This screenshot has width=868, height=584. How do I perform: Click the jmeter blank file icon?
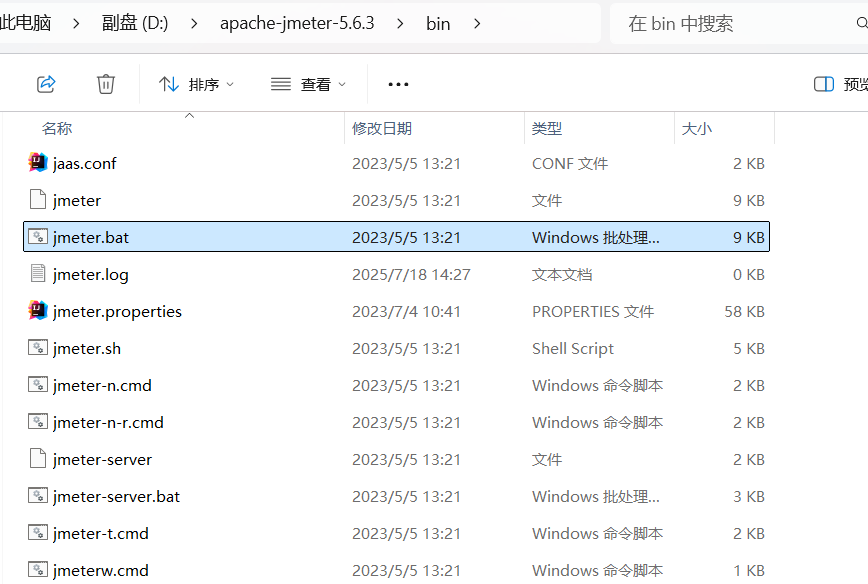point(38,199)
